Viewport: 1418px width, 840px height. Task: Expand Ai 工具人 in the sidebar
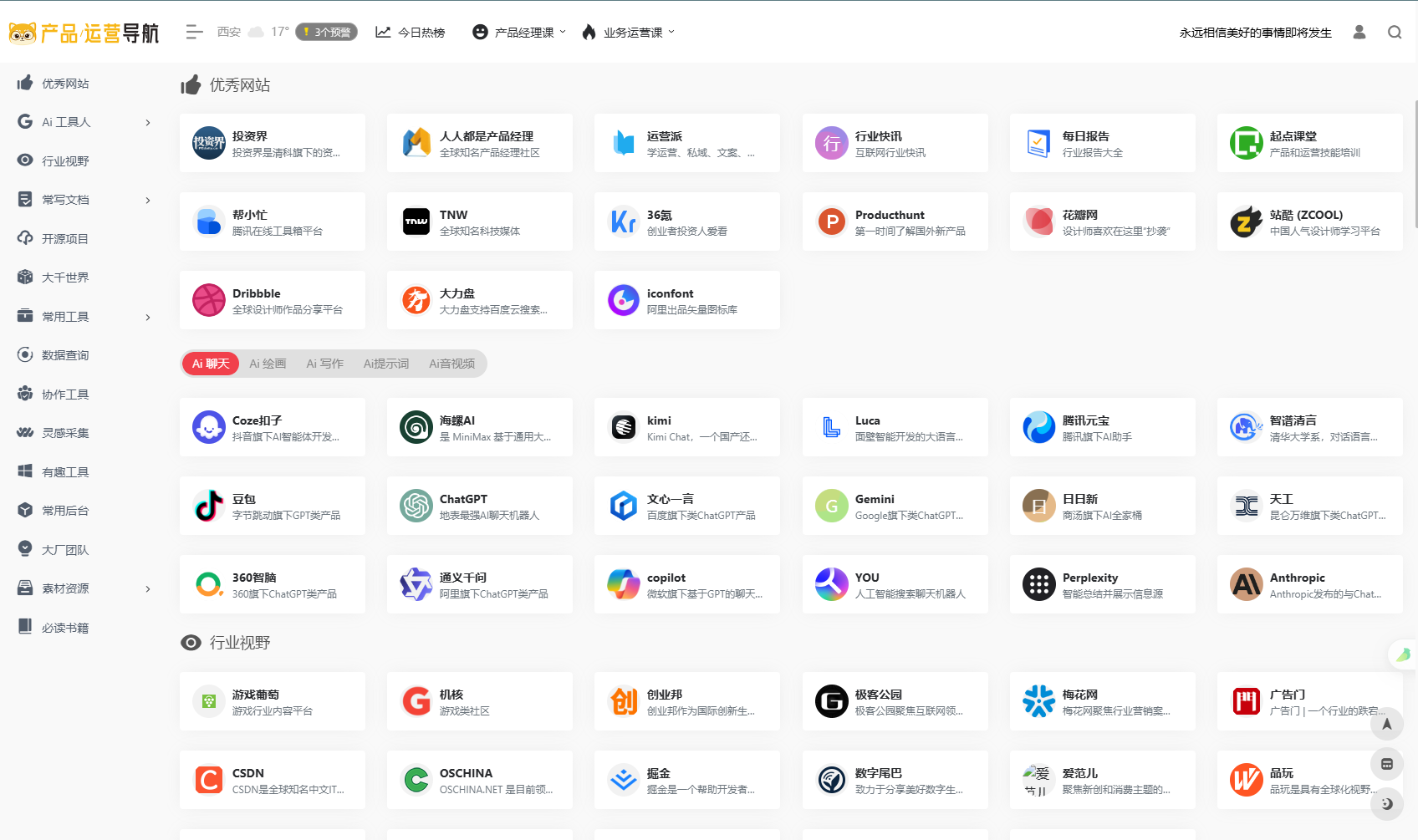point(84,122)
